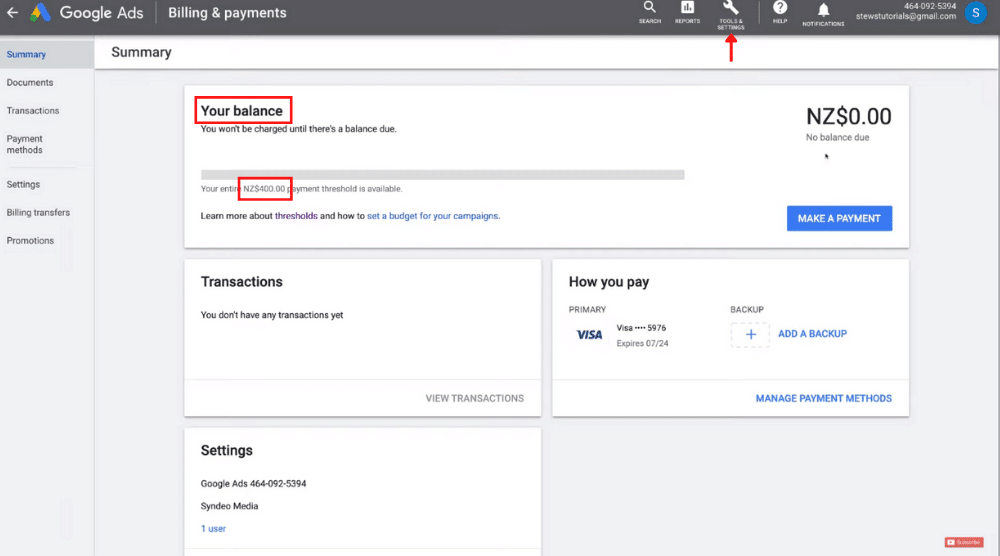Image resolution: width=1000 pixels, height=556 pixels.
Task: Click the Visa card logo
Action: click(589, 335)
